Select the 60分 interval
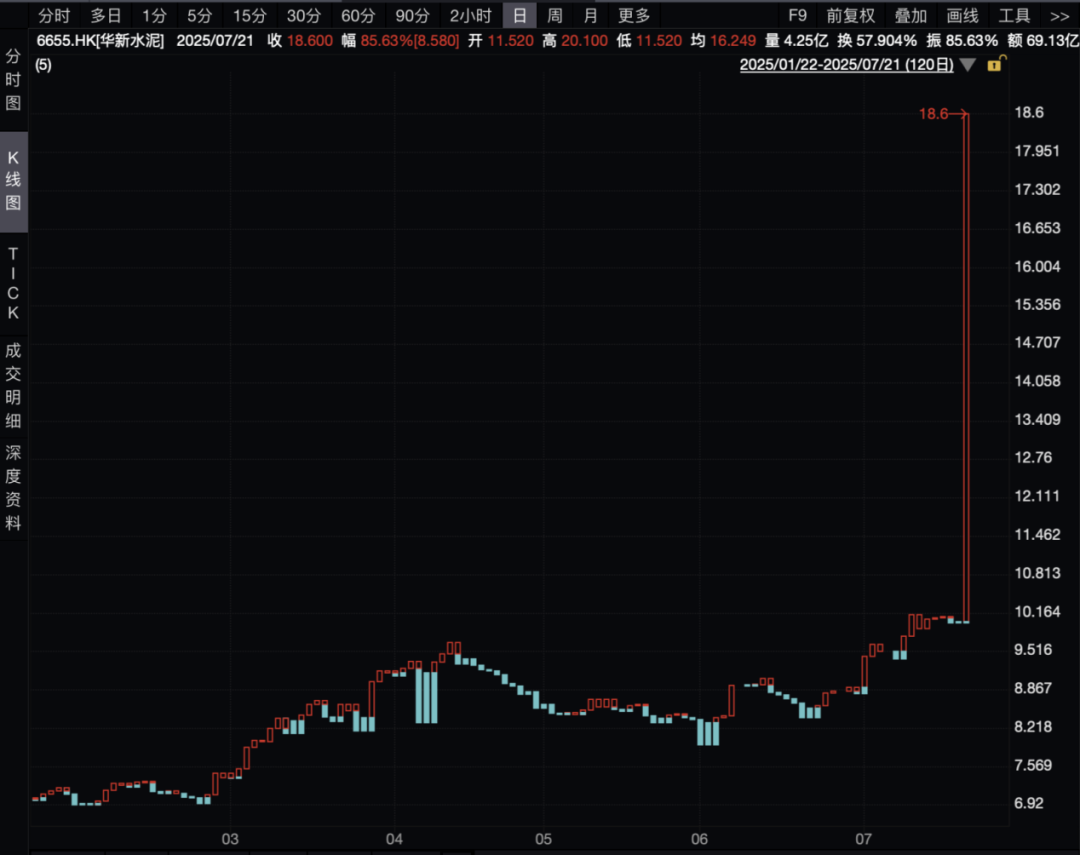This screenshot has width=1080, height=855. pos(357,16)
